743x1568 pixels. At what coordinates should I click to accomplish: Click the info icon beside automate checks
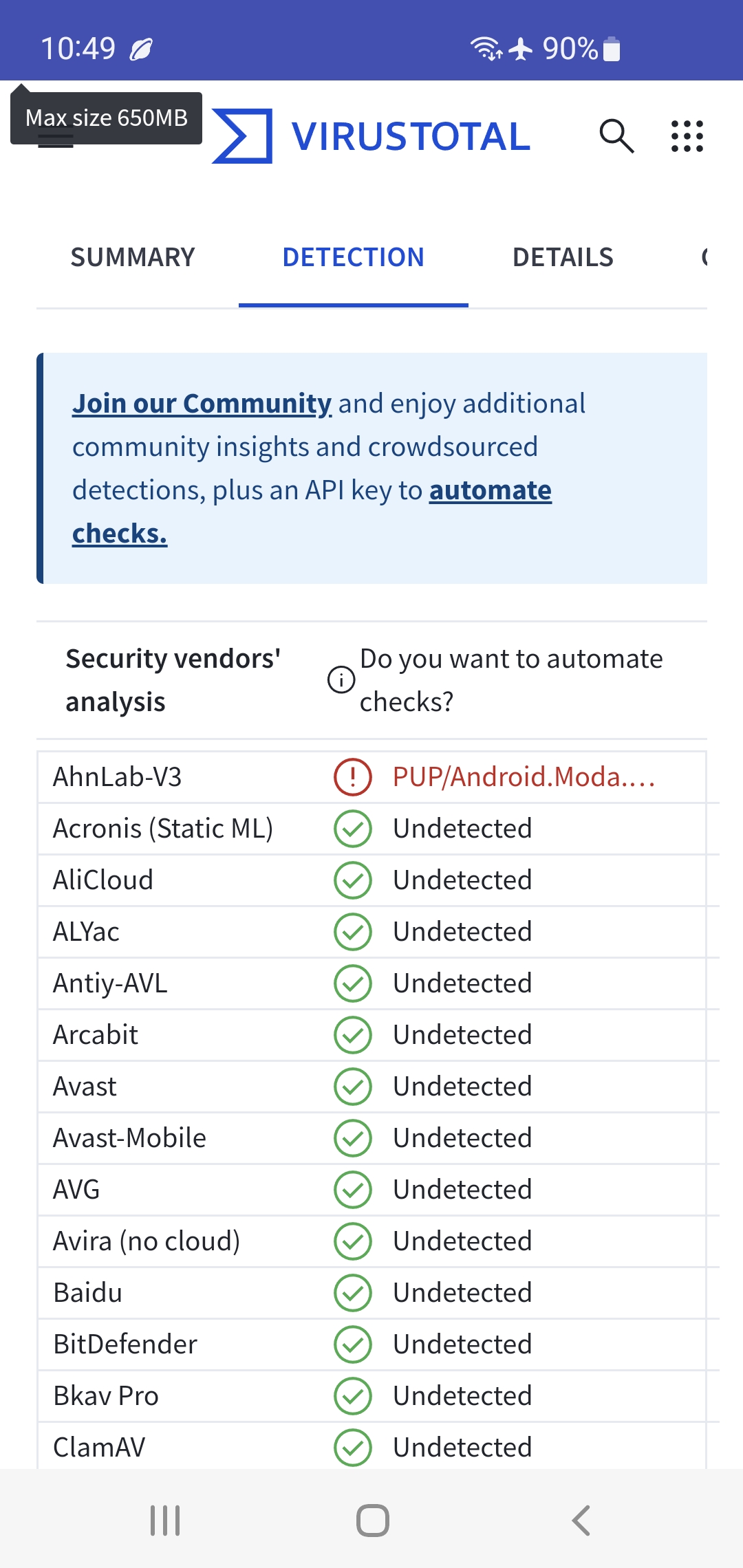341,680
